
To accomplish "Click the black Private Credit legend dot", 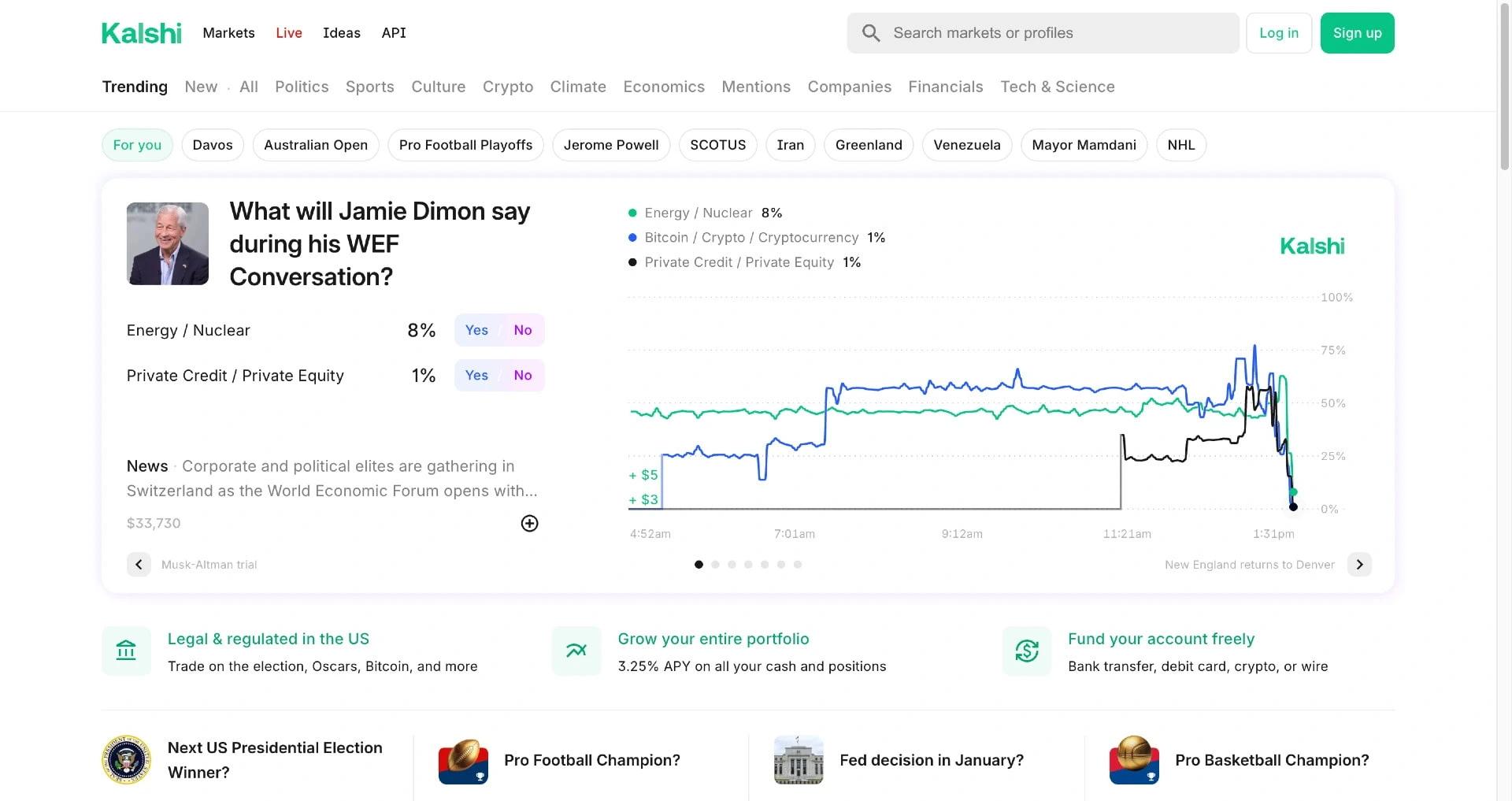I will pyautogui.click(x=632, y=262).
